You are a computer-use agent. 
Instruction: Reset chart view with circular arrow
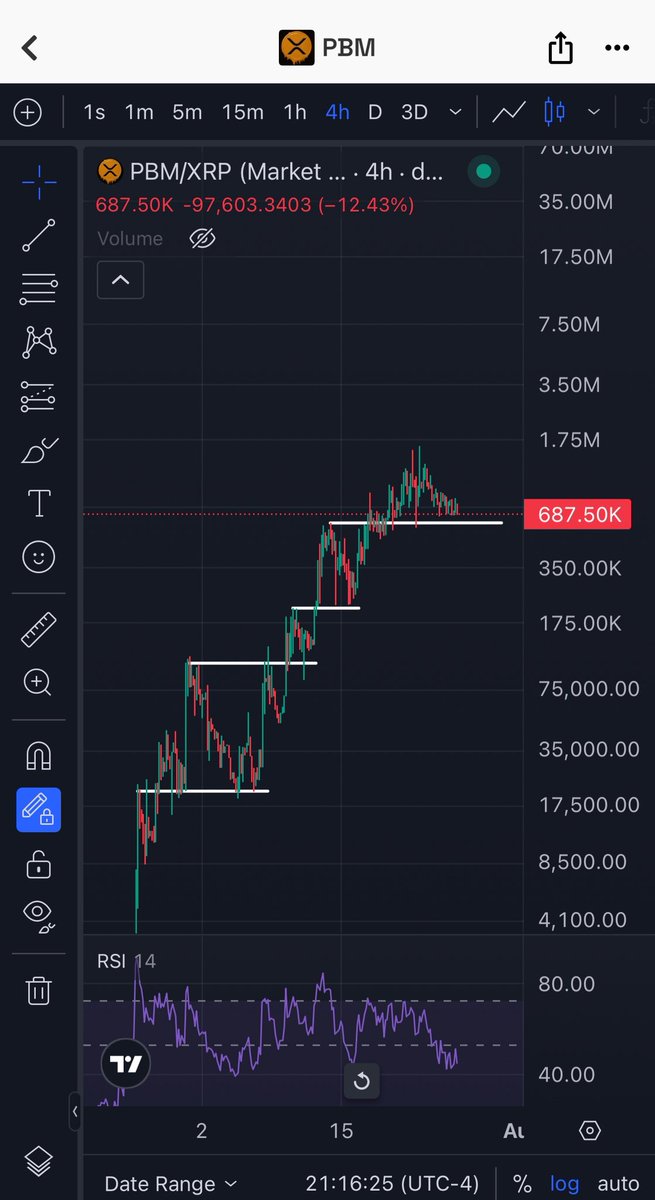click(362, 1080)
